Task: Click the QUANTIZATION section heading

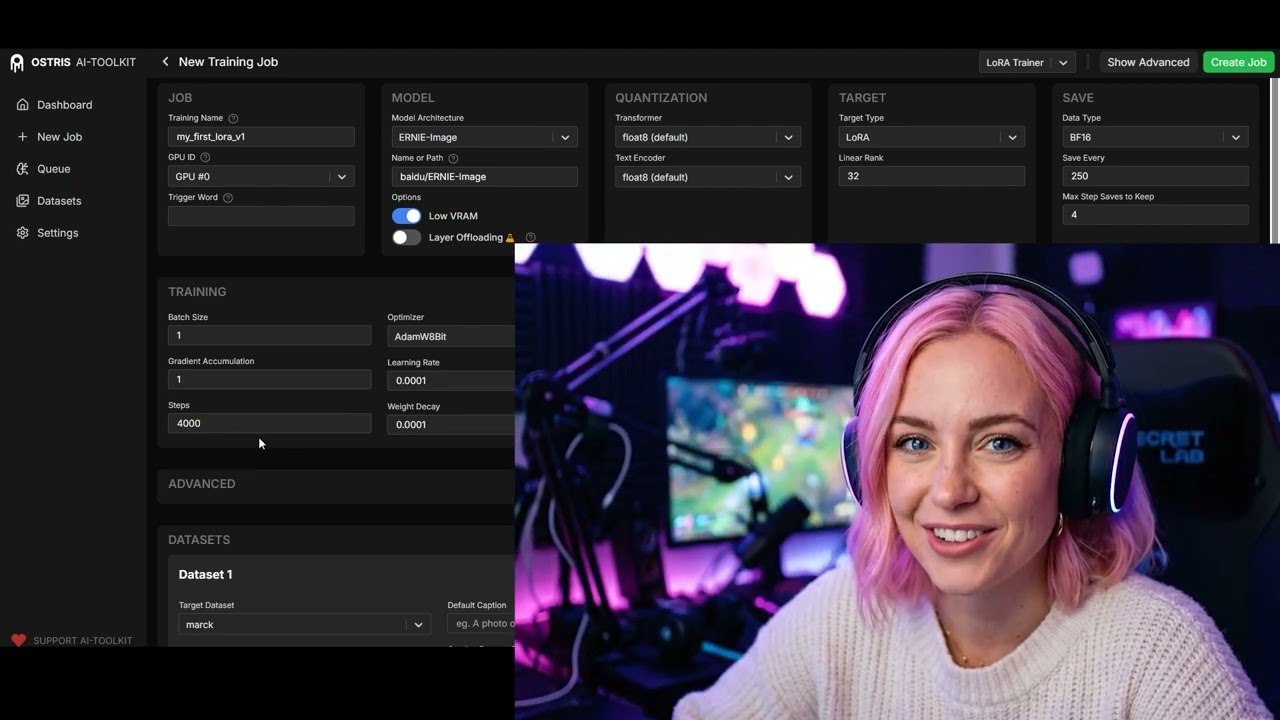Action: (x=661, y=98)
